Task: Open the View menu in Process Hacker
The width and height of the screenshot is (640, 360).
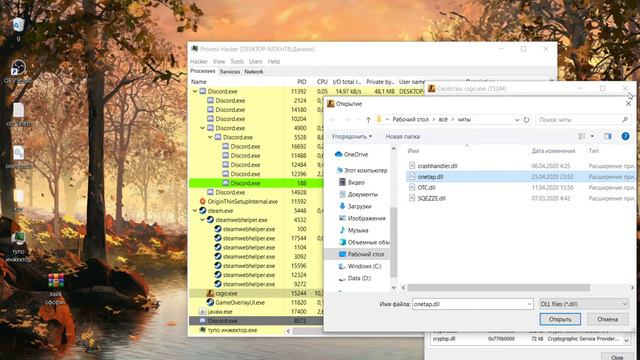Action: pyautogui.click(x=219, y=62)
